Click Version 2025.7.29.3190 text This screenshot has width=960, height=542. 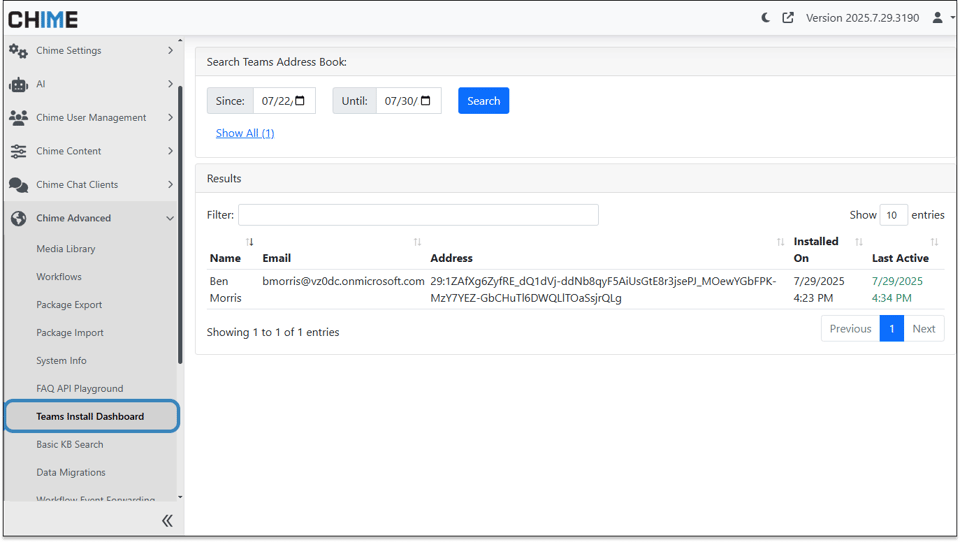(862, 18)
